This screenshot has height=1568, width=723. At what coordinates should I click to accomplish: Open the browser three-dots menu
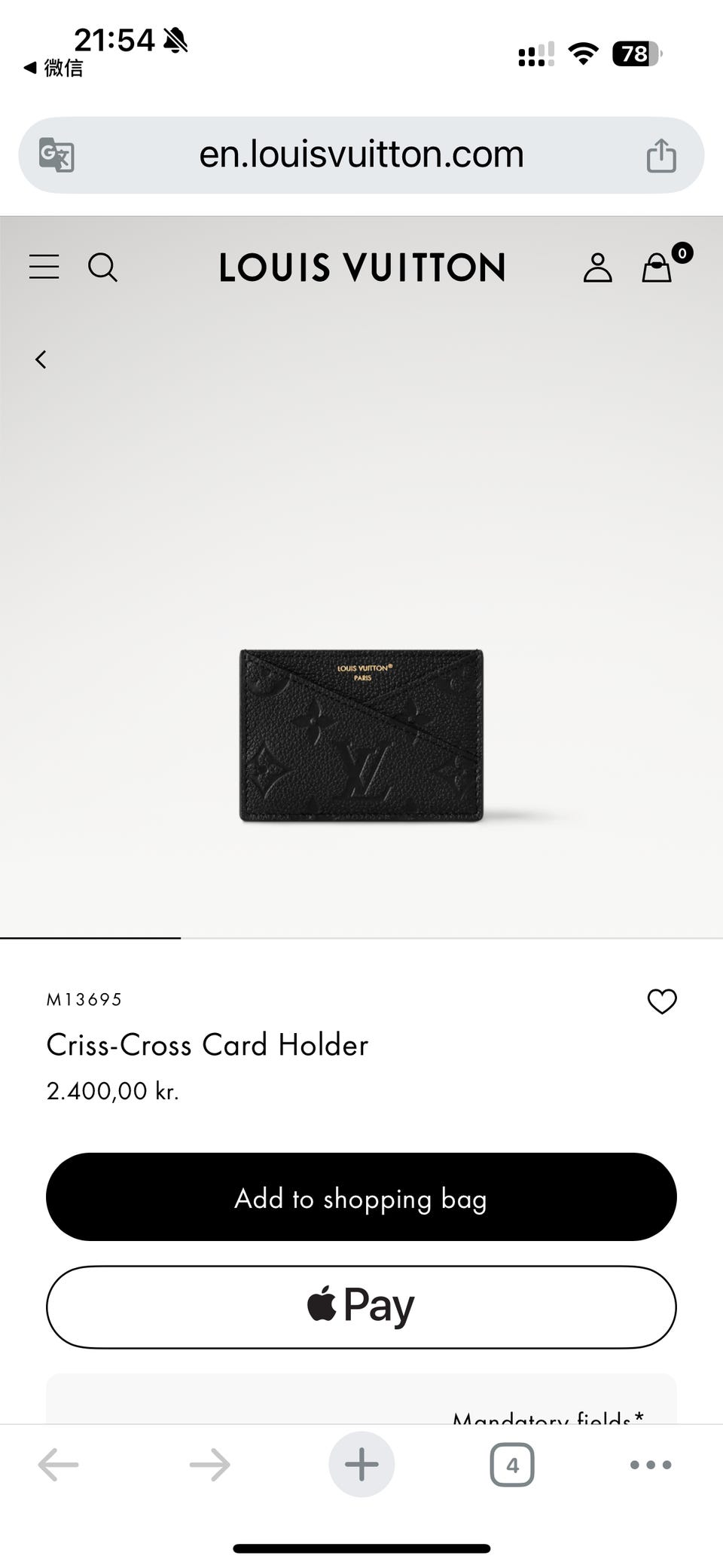pos(651,1465)
